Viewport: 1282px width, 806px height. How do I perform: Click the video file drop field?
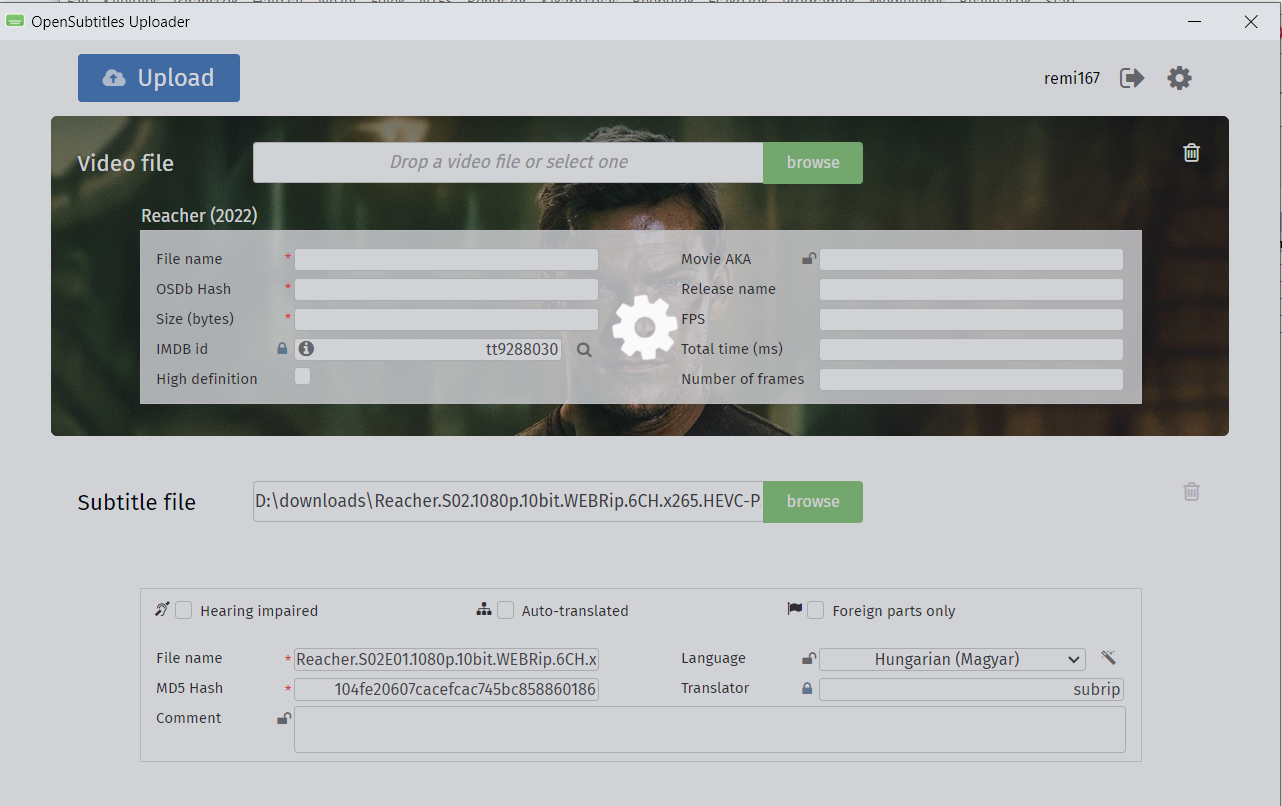pos(508,162)
